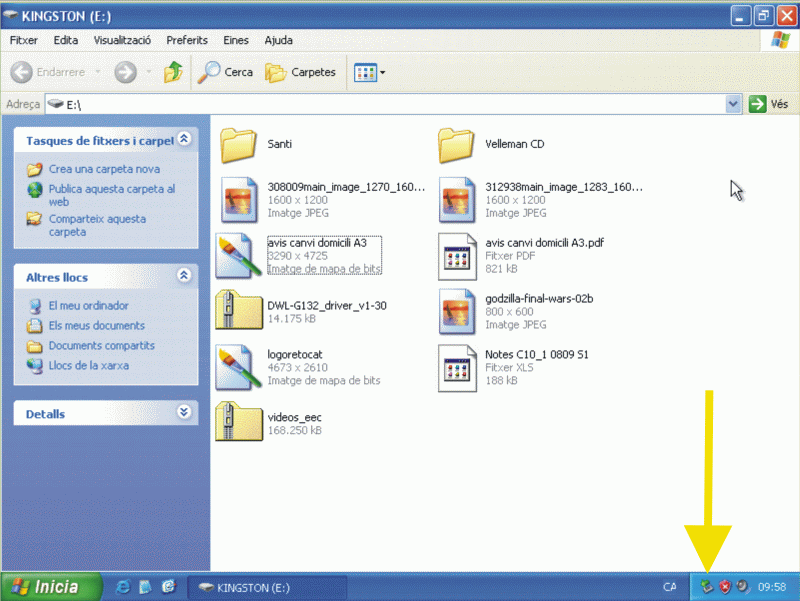Click the Inicia start button
Screen dimensions: 800x601
[x=52, y=587]
